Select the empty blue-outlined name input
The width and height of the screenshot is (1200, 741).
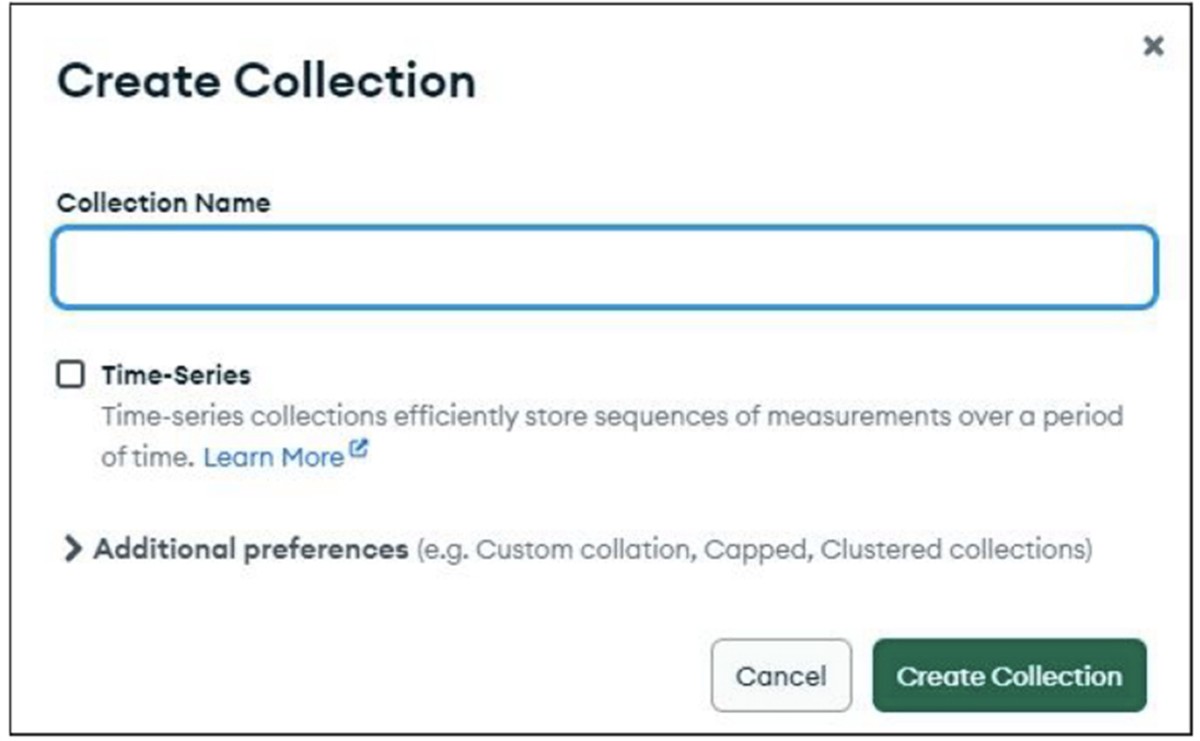coord(604,267)
